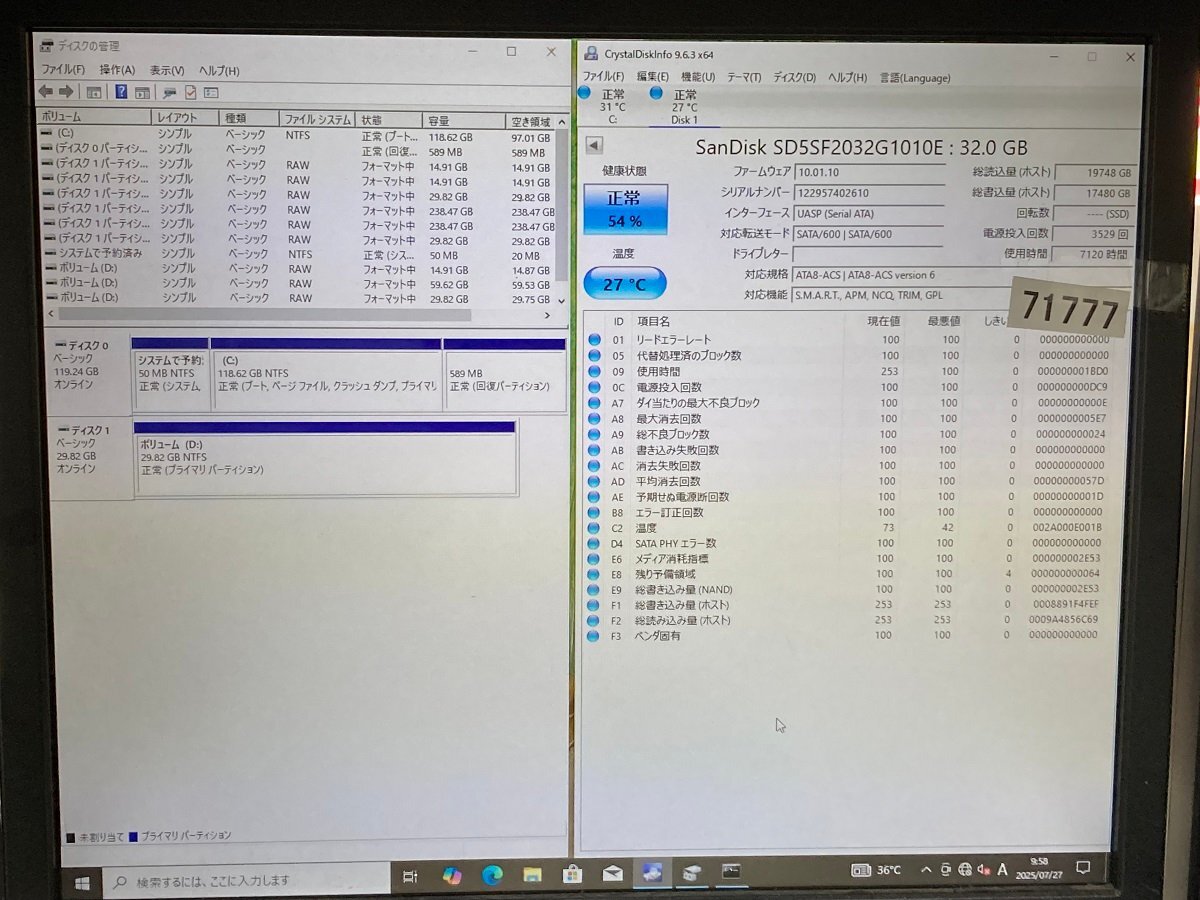This screenshot has height=900, width=1200.
Task: Open ファイル(F) menu in Disk Management
Action: coord(63,70)
